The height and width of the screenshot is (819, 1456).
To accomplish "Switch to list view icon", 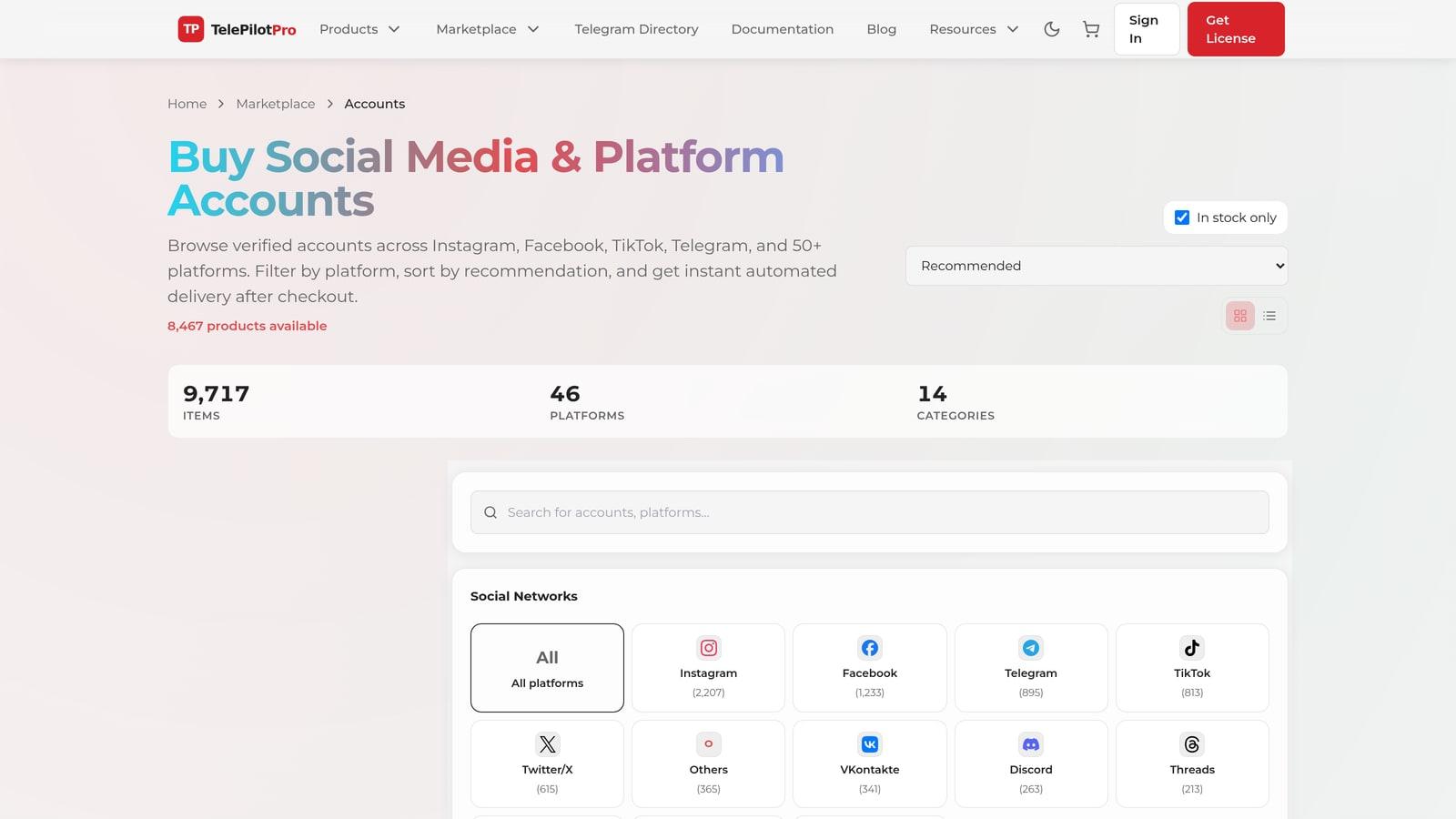I will coord(1269,316).
